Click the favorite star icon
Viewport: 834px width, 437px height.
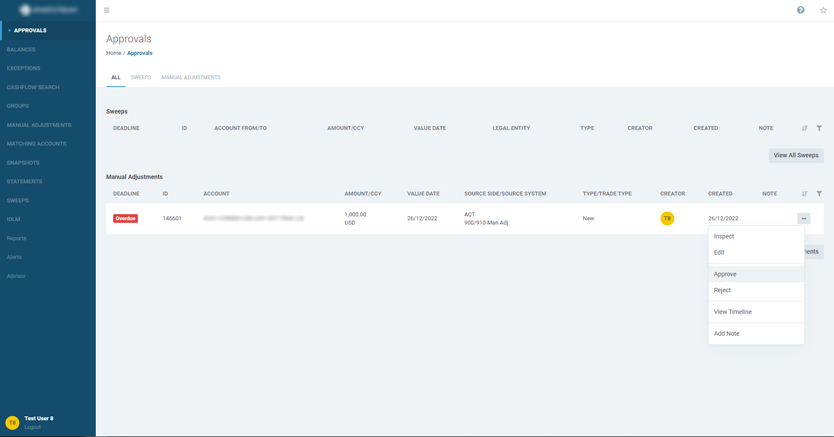tap(823, 10)
